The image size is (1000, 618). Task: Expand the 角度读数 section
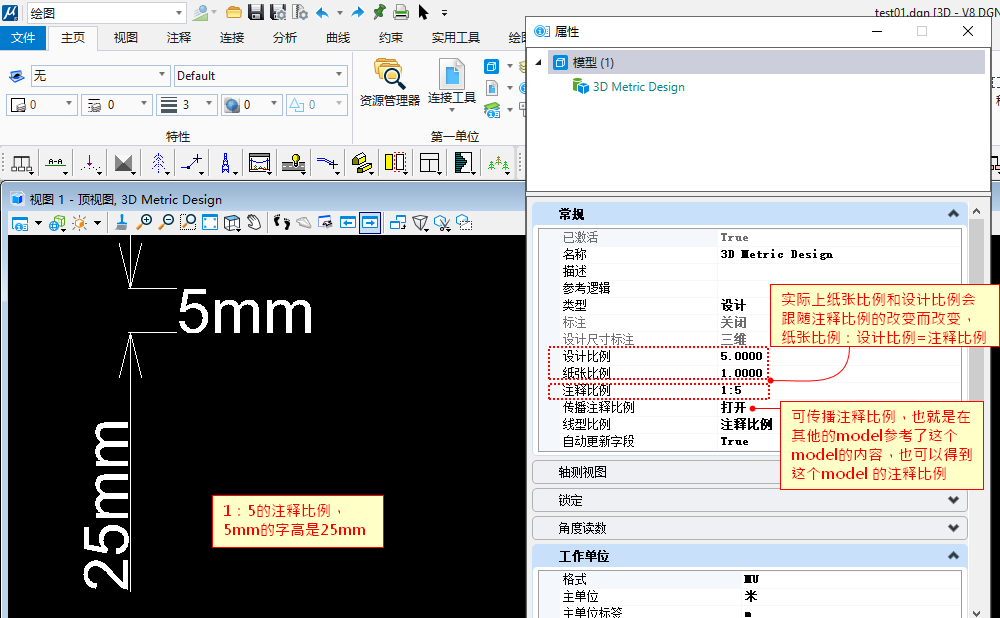[953, 528]
